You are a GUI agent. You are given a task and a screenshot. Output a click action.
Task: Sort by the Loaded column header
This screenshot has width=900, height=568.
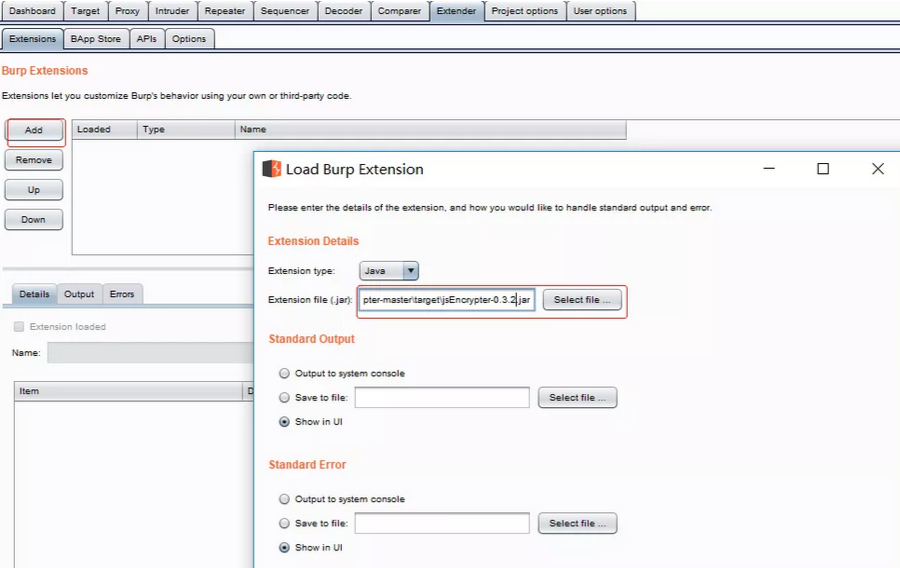coord(104,129)
